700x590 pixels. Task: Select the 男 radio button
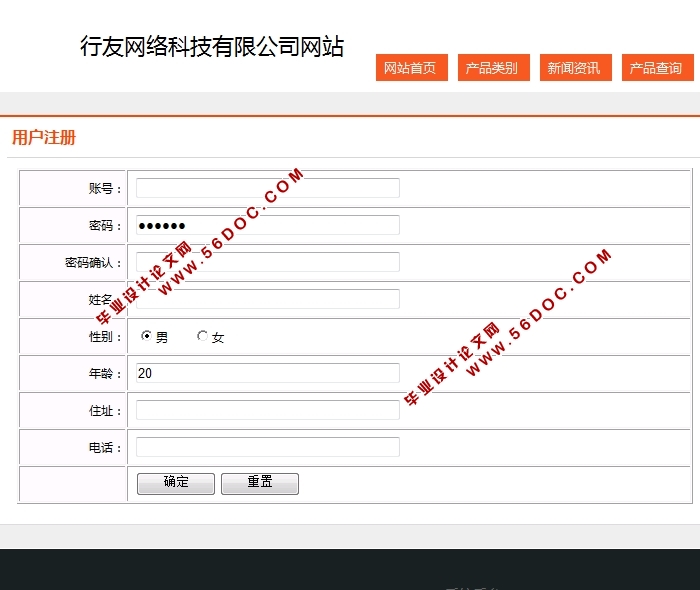146,336
